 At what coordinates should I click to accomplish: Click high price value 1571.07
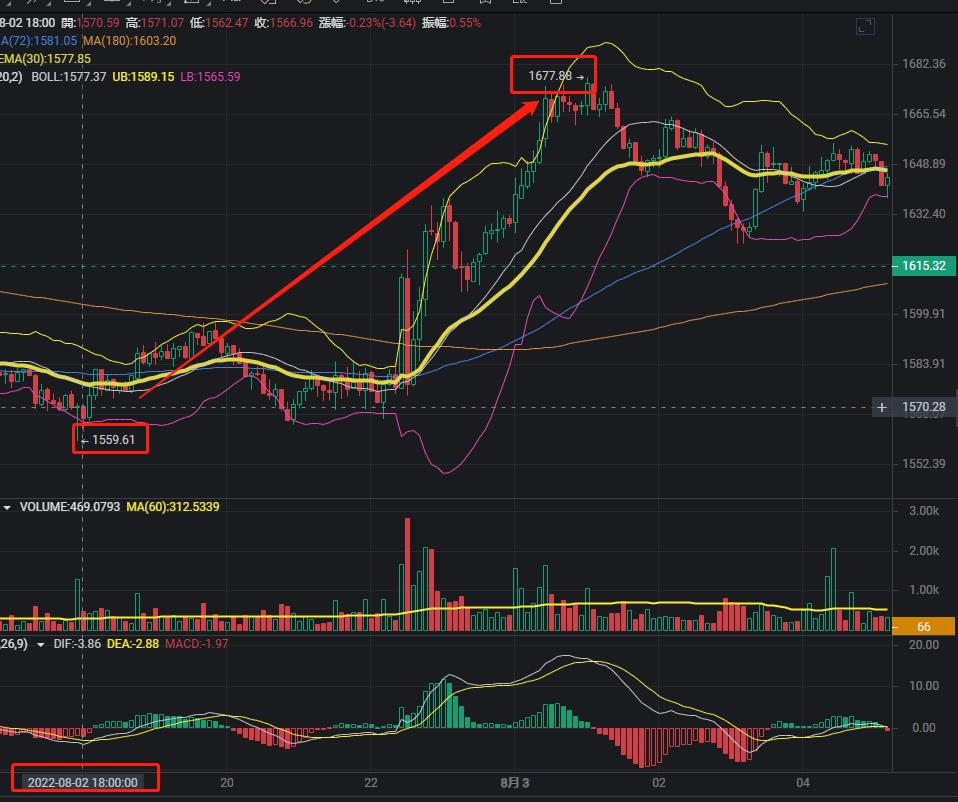coord(162,23)
